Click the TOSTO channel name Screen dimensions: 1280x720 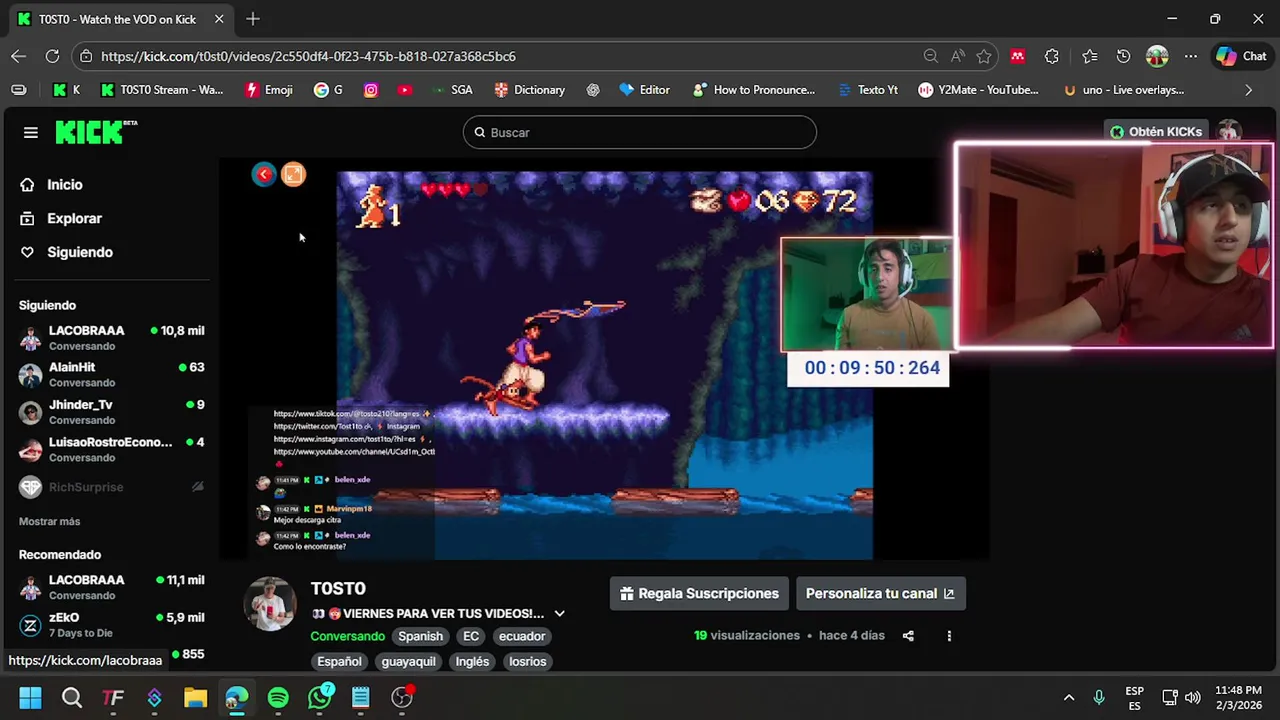click(x=338, y=589)
